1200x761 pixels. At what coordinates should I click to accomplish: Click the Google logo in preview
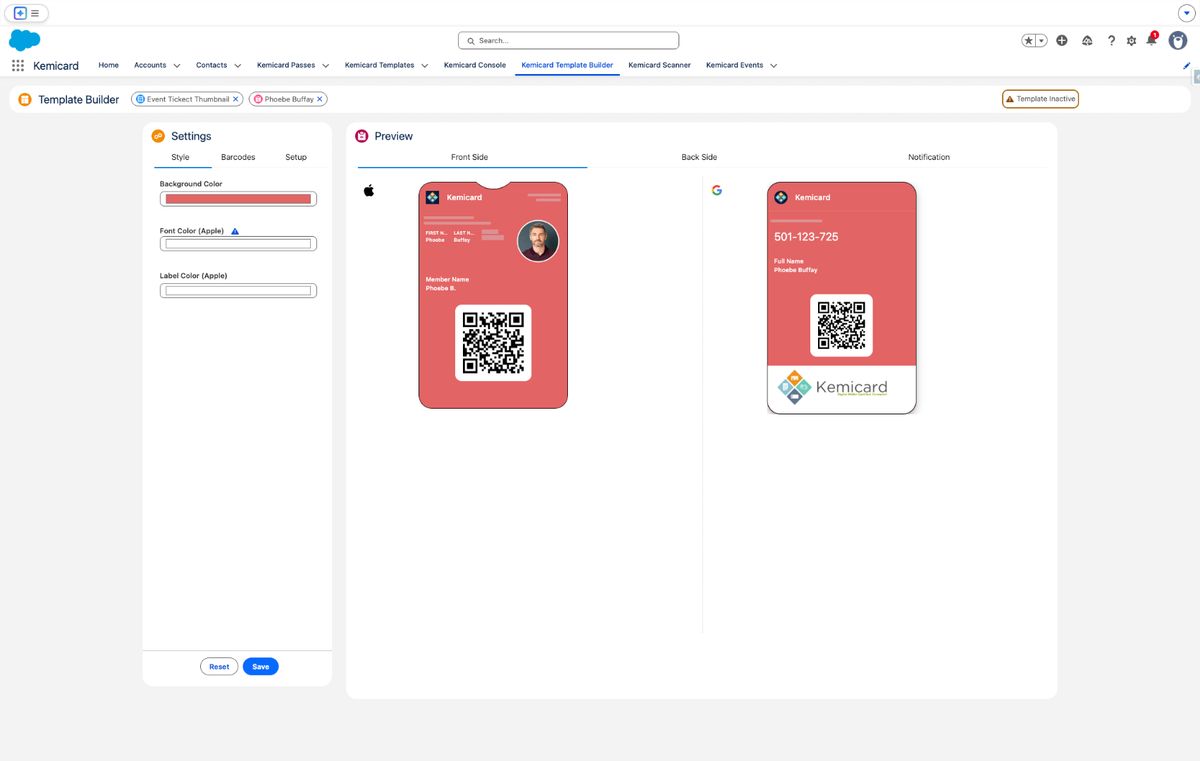pos(717,190)
